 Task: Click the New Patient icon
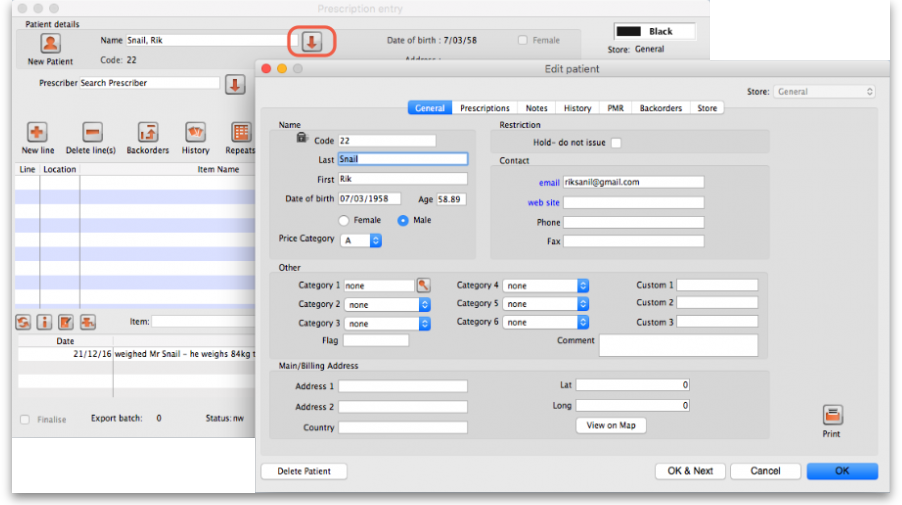click(x=50, y=44)
